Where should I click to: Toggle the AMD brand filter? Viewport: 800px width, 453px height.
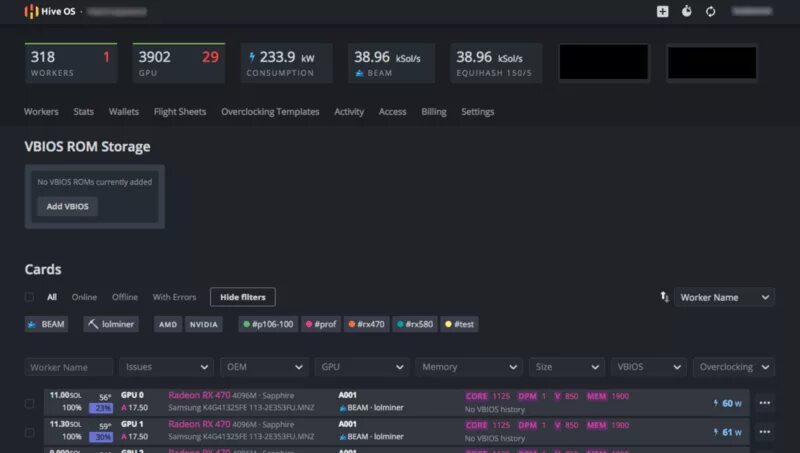point(168,324)
